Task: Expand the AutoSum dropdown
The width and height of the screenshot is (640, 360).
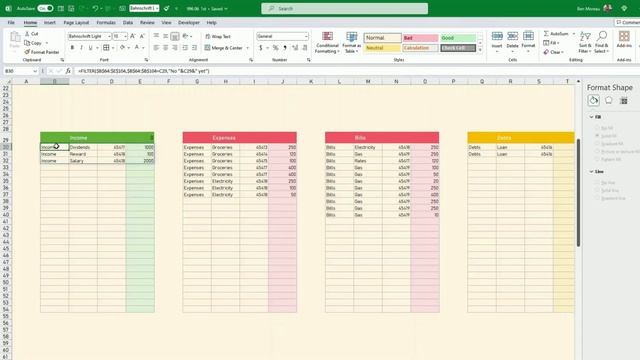Action: [x=574, y=33]
